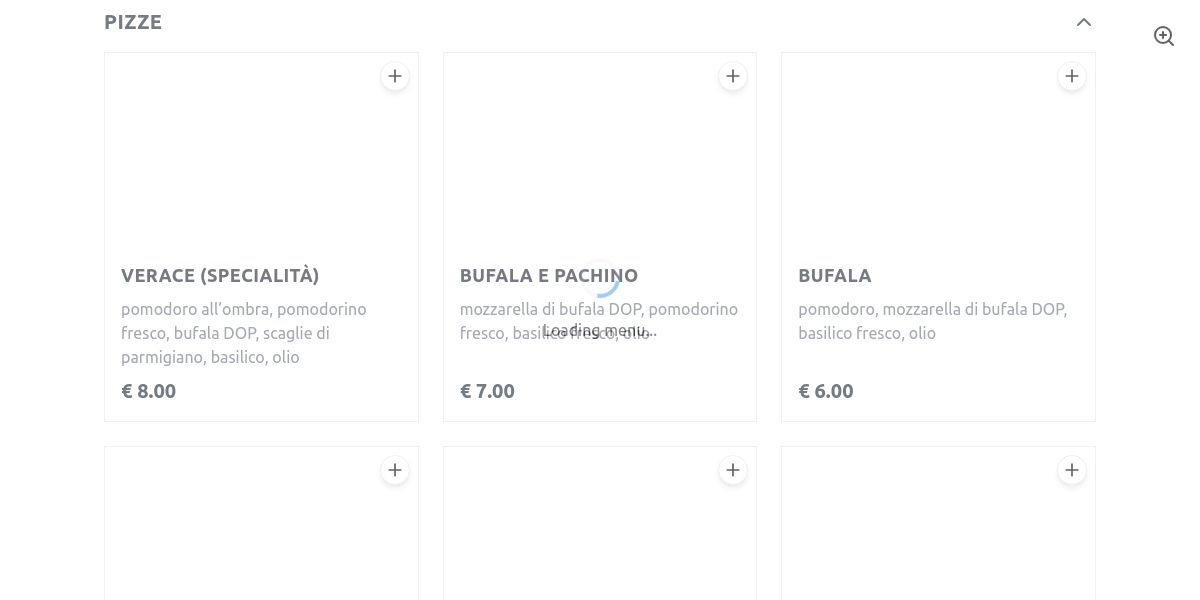
Task: Add Verace (Specialità) pizza with plus icon
Action: point(395,76)
